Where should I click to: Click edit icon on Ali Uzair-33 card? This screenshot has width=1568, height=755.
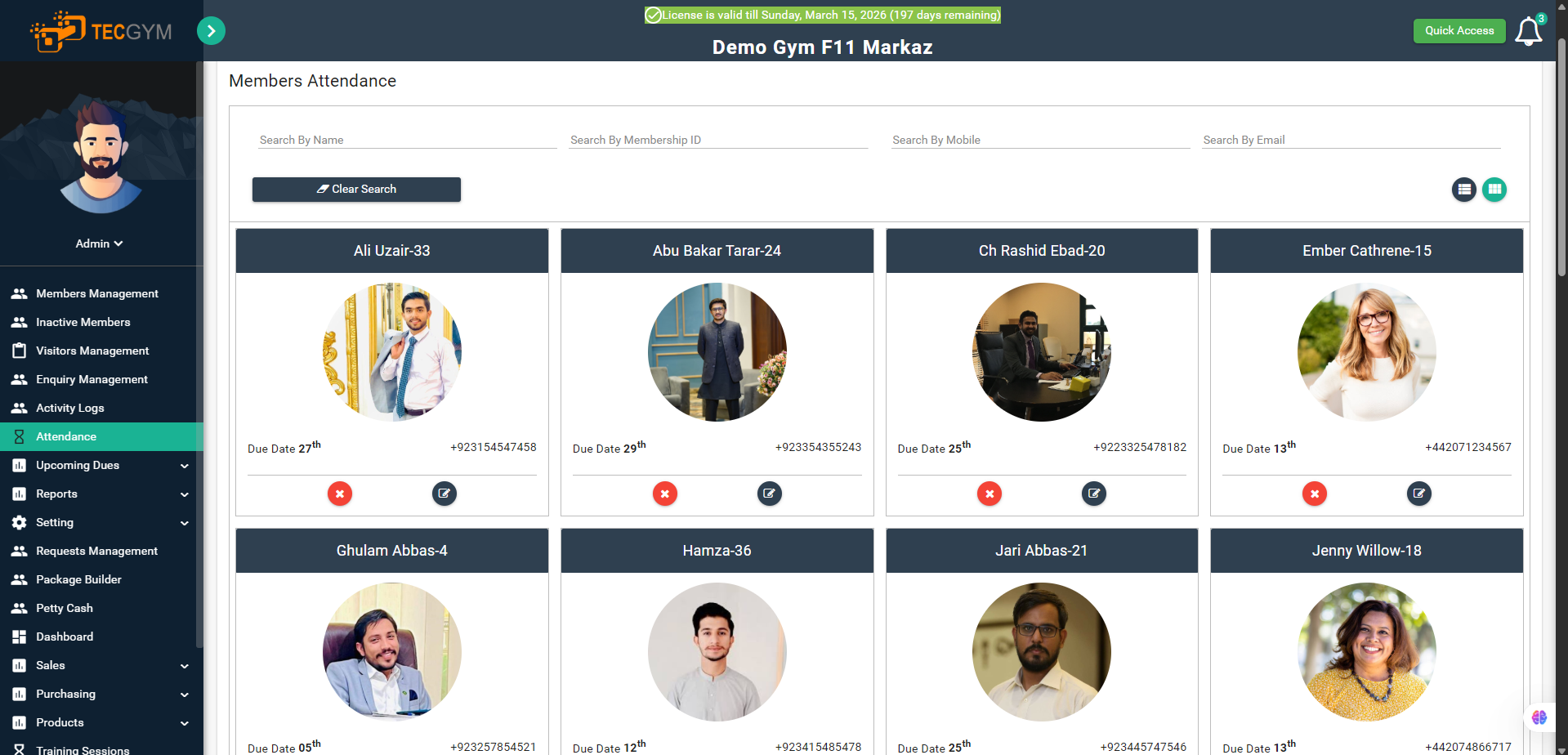point(444,494)
